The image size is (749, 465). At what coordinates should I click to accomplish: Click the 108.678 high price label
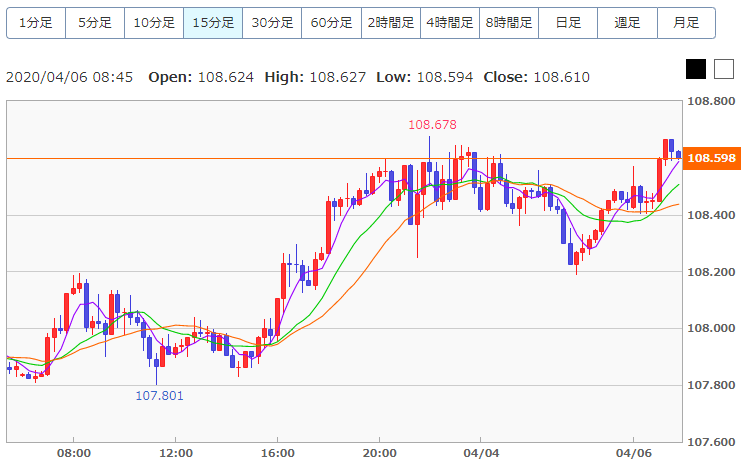click(x=432, y=125)
